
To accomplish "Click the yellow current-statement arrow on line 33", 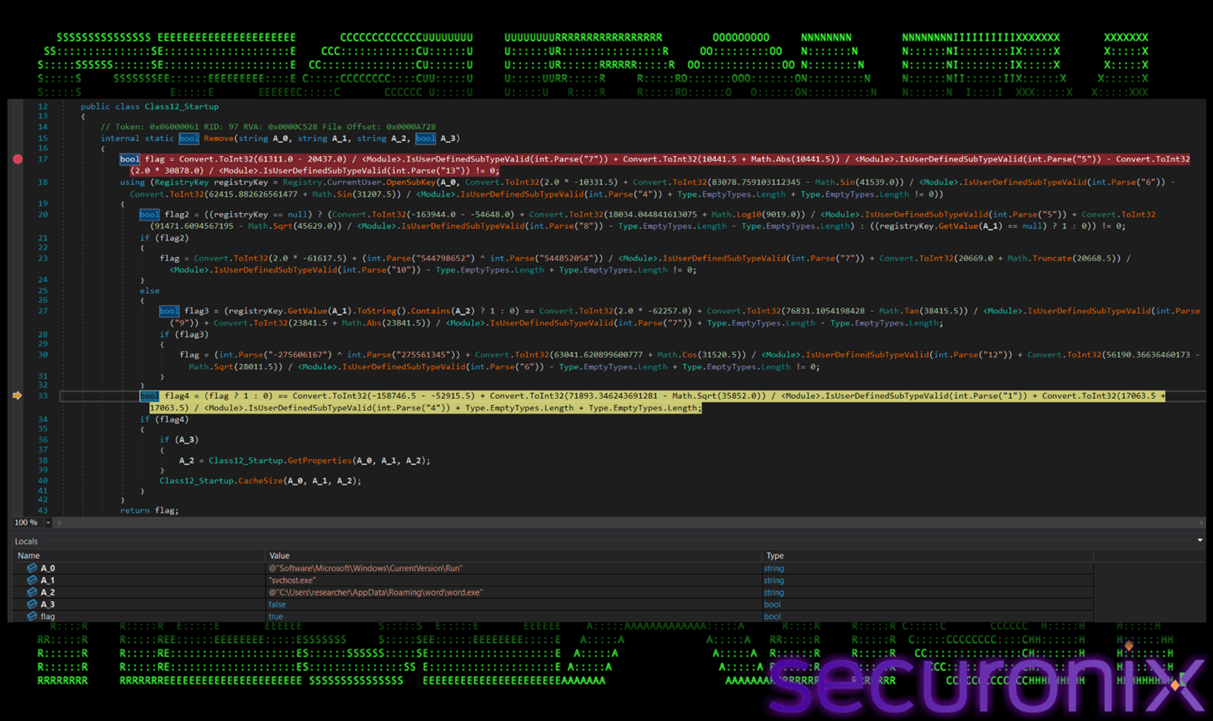I will point(17,396).
